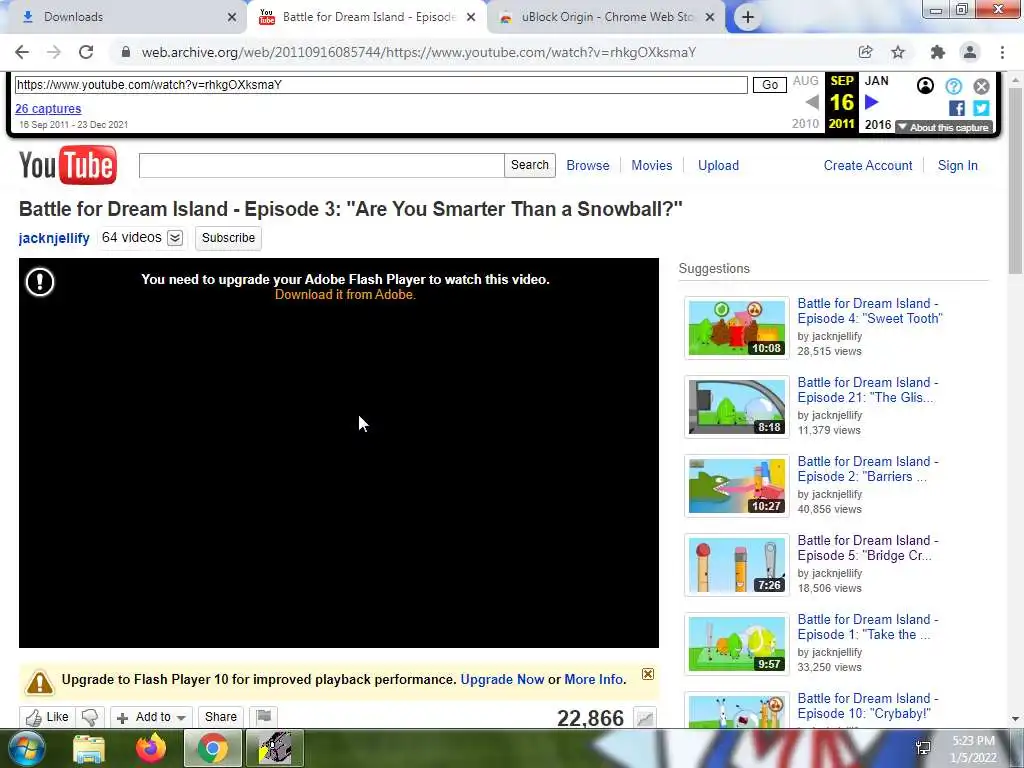
Task: Click the Chrome address bar
Action: point(483,52)
